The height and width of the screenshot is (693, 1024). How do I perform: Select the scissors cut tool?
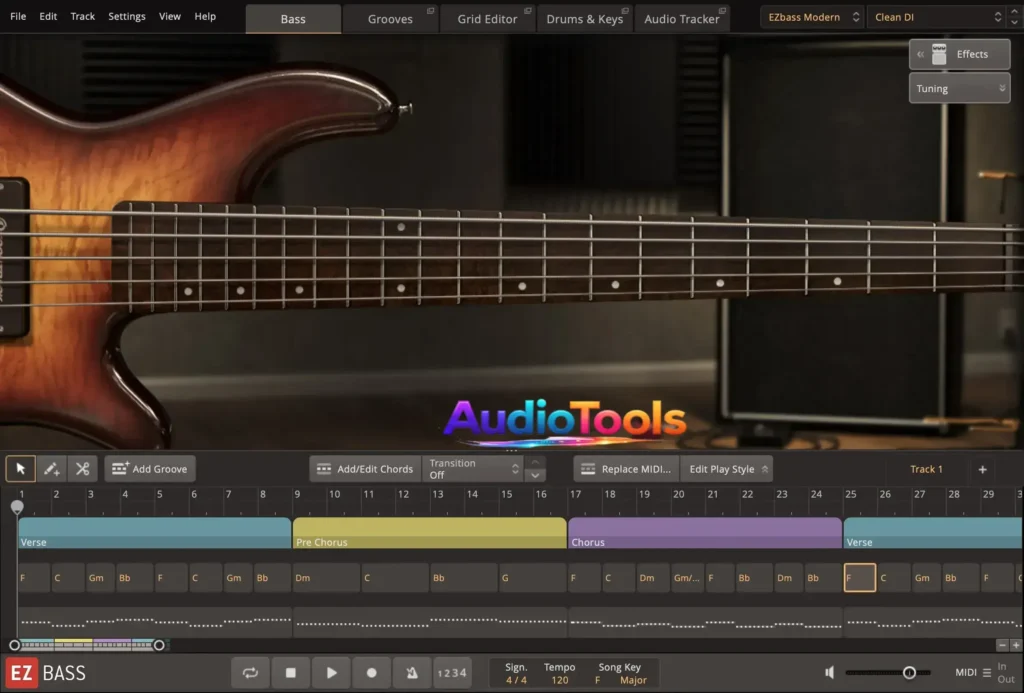coord(83,468)
